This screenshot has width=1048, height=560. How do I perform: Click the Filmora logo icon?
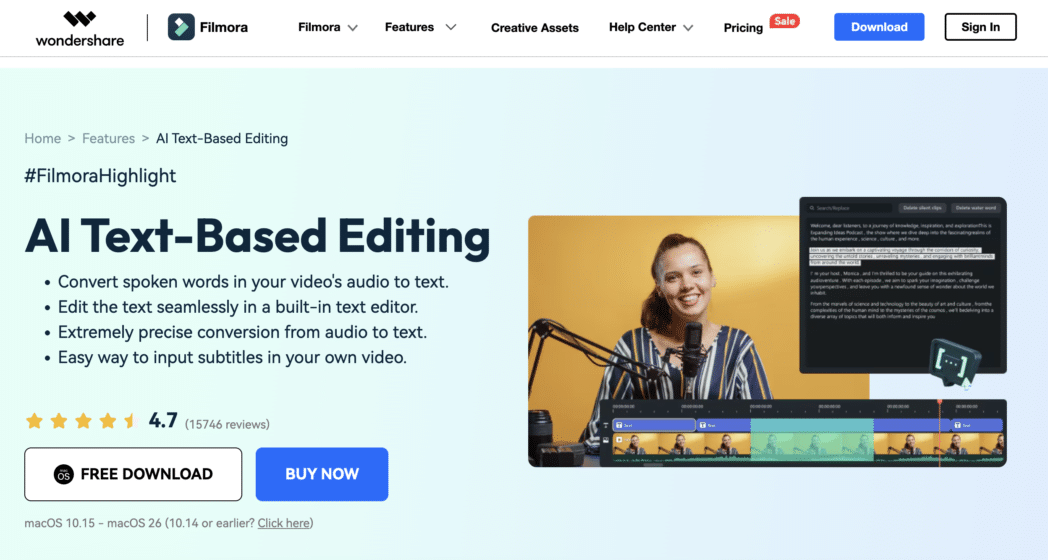[x=181, y=27]
